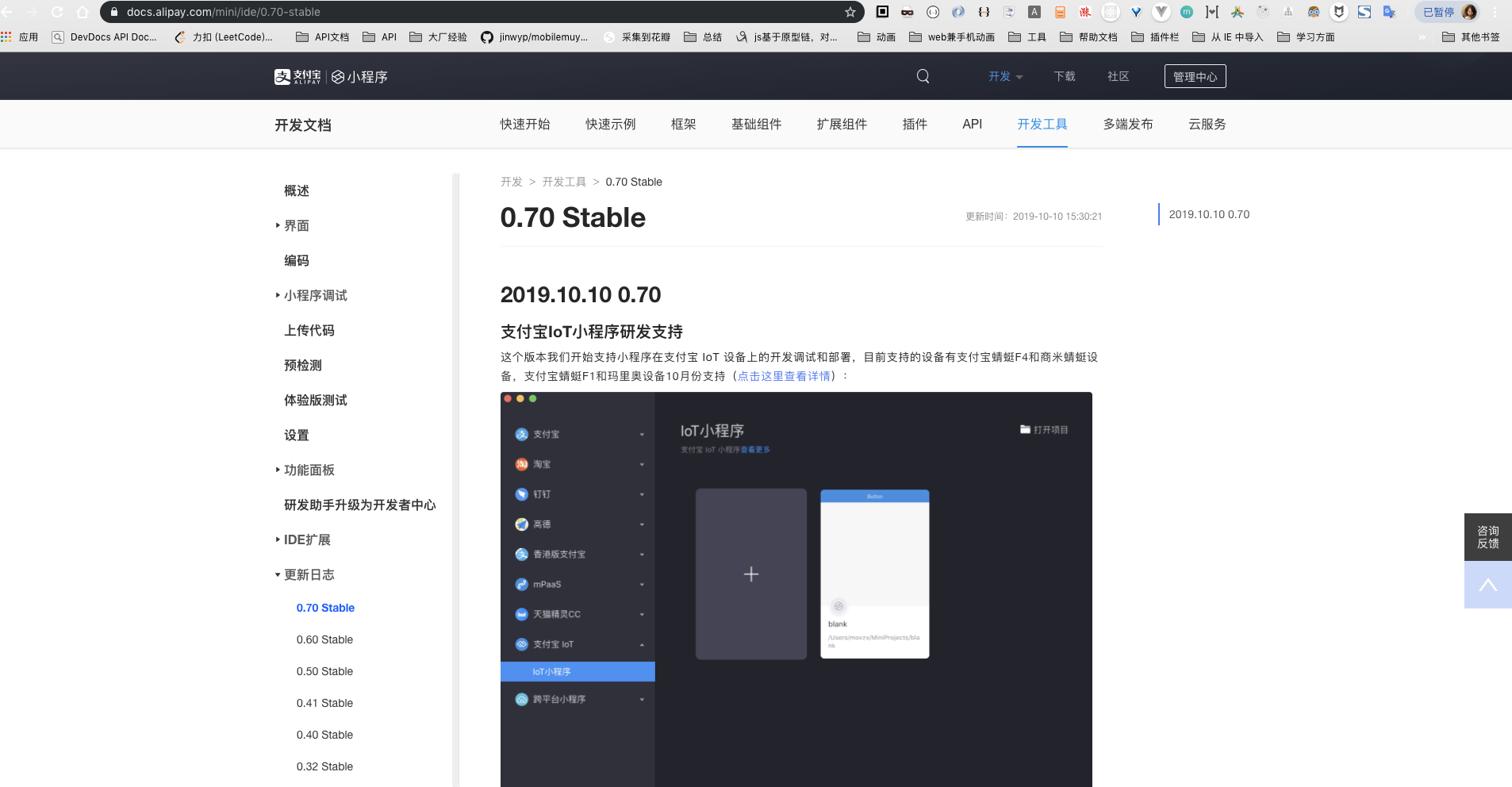Open 0.60 Stable in the changelog list
Viewport: 1512px width, 787px height.
325,639
